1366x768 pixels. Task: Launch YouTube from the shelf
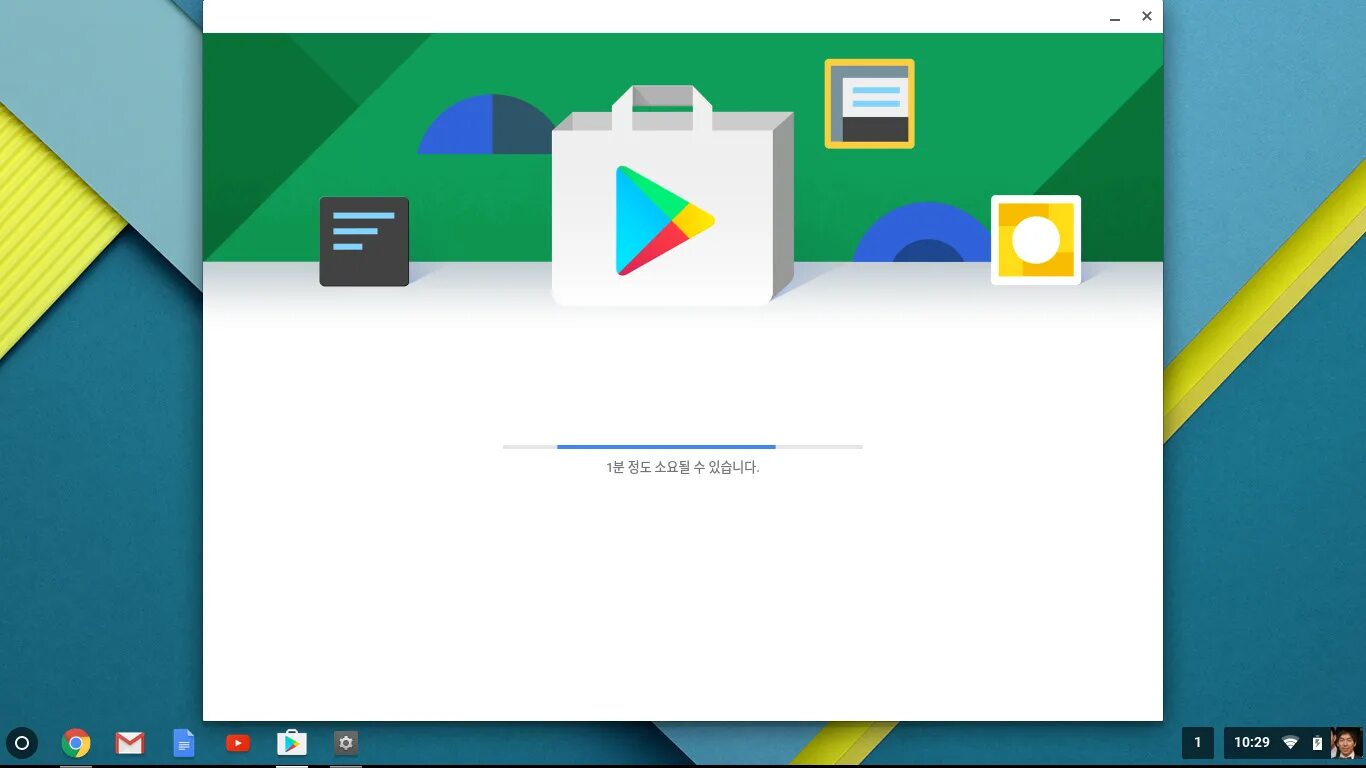[x=238, y=743]
